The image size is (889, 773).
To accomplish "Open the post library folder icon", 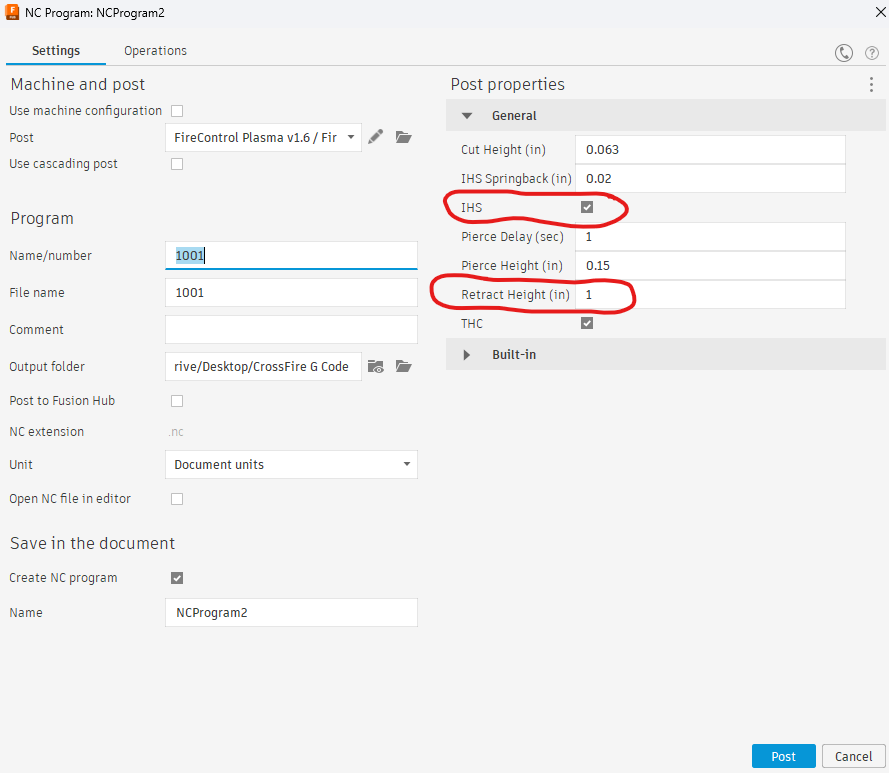I will (x=404, y=137).
